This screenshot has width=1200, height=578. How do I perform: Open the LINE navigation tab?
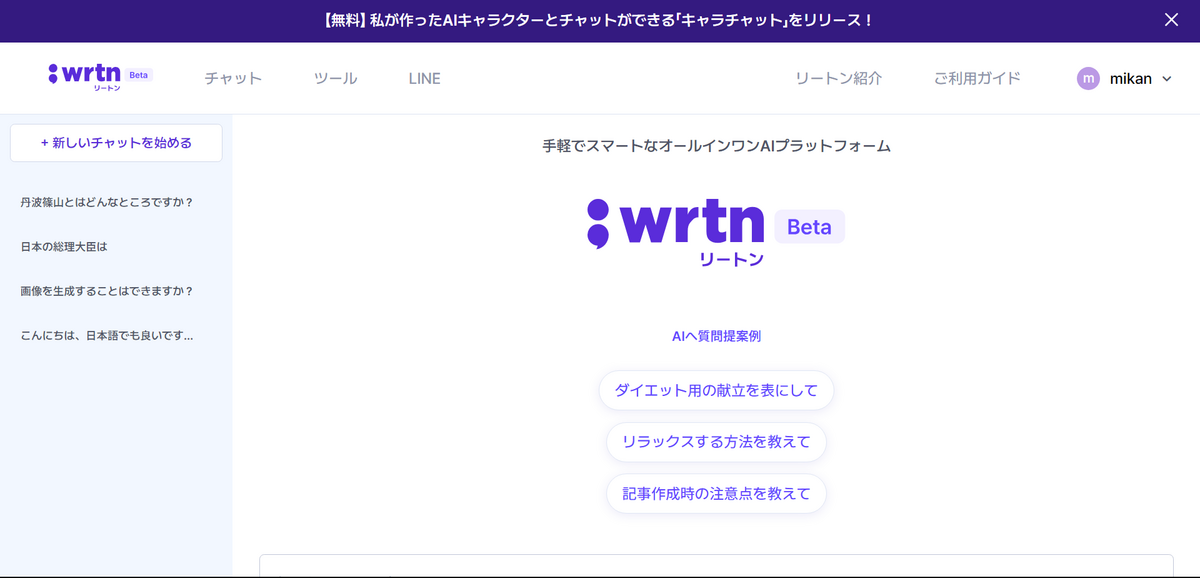(x=424, y=78)
